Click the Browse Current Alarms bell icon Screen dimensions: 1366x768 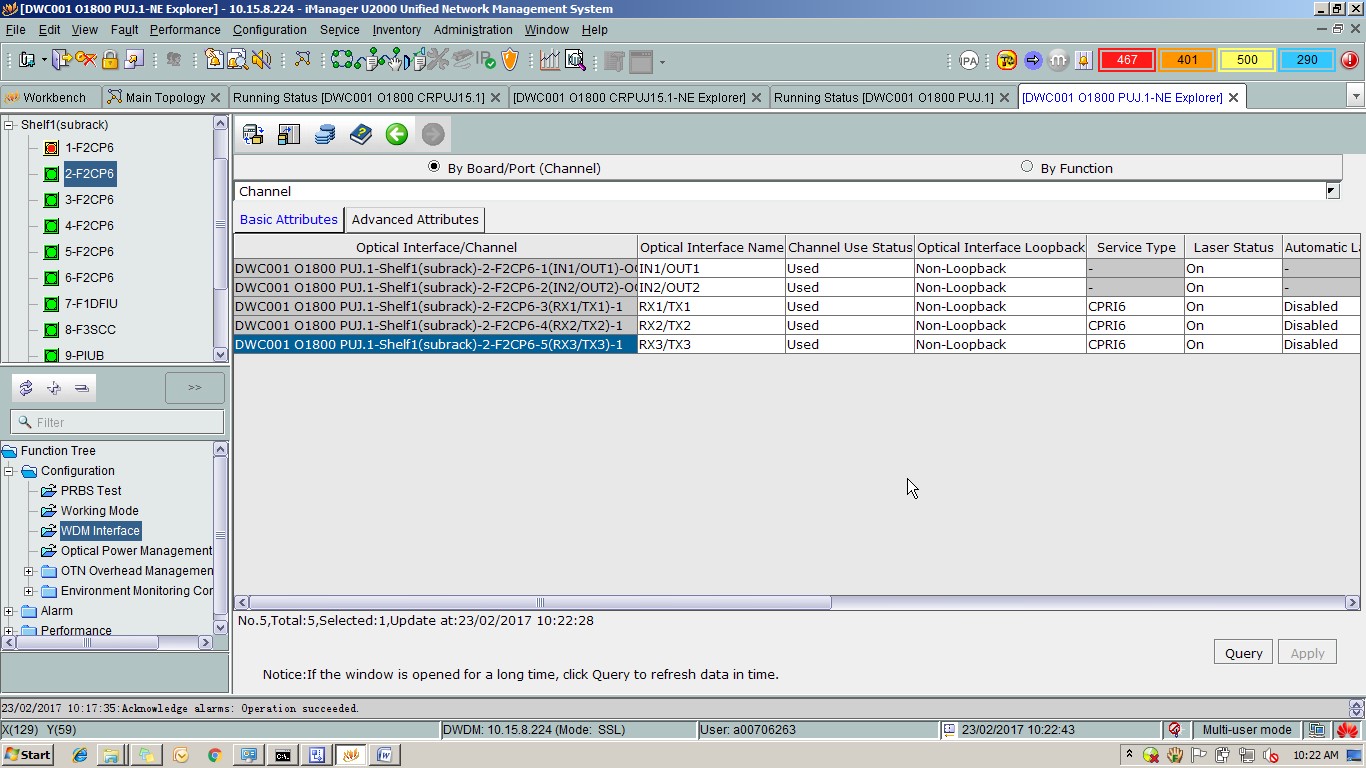click(x=214, y=60)
